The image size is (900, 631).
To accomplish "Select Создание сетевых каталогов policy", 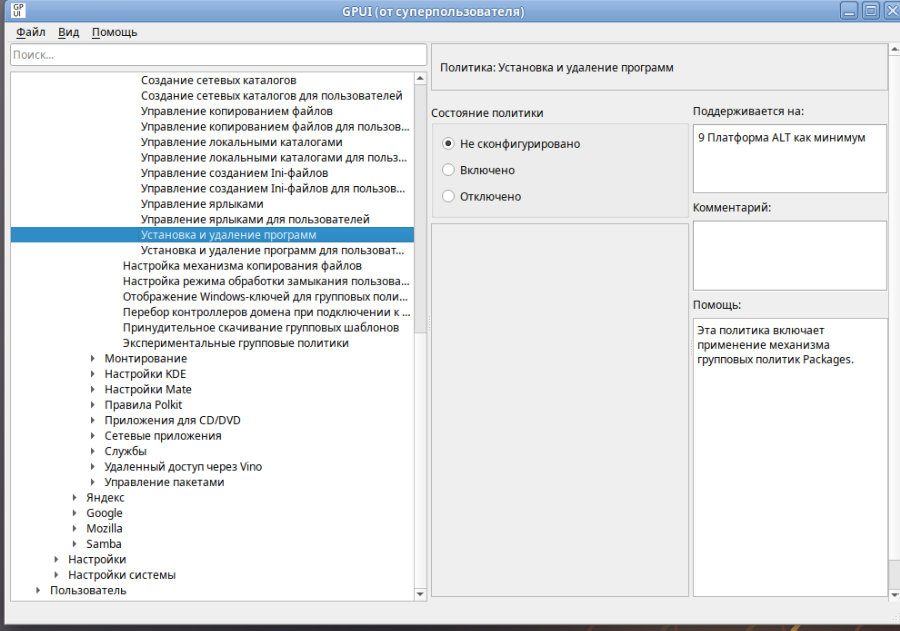I will 219,80.
